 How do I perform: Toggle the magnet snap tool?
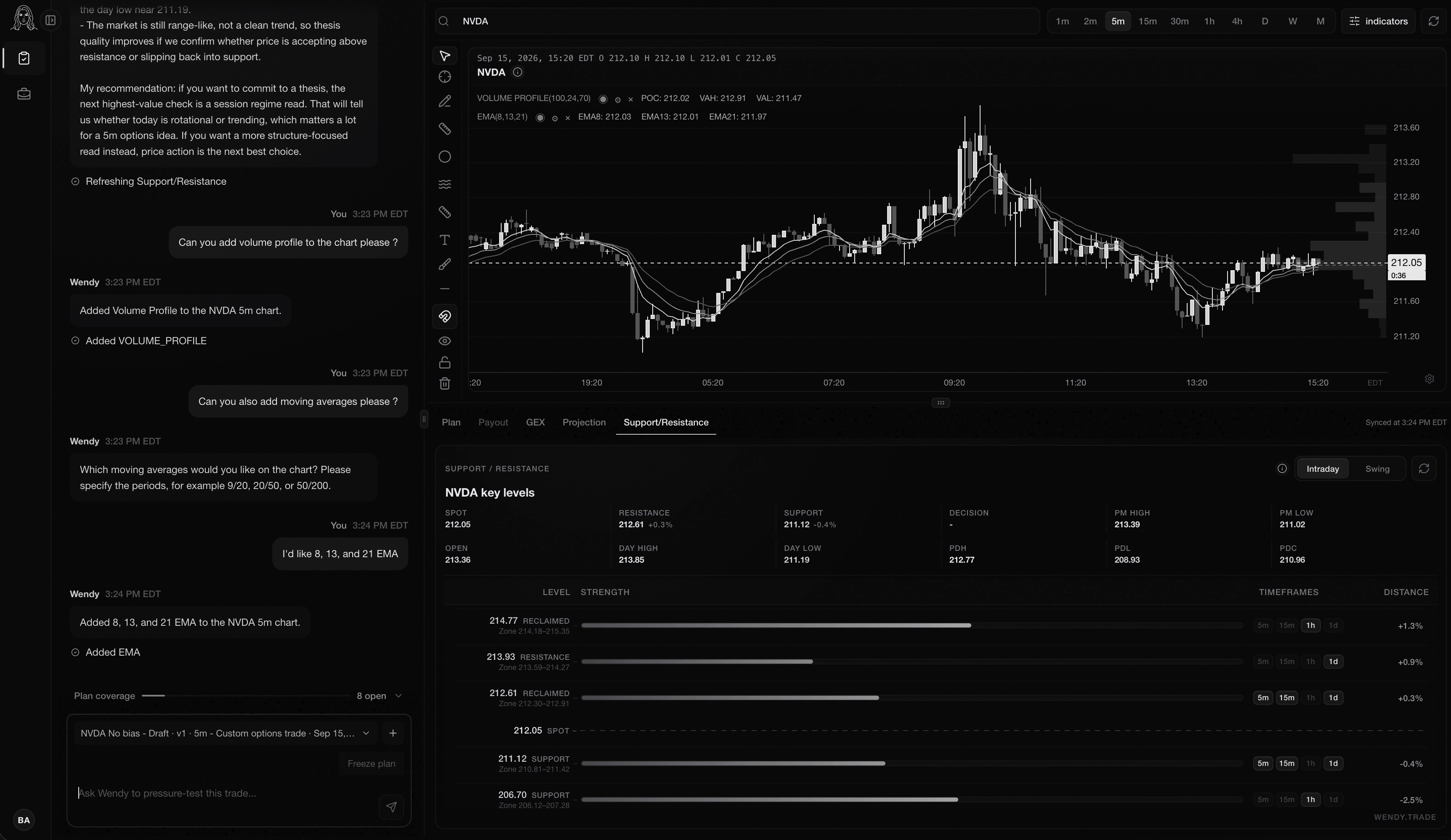[x=444, y=316]
